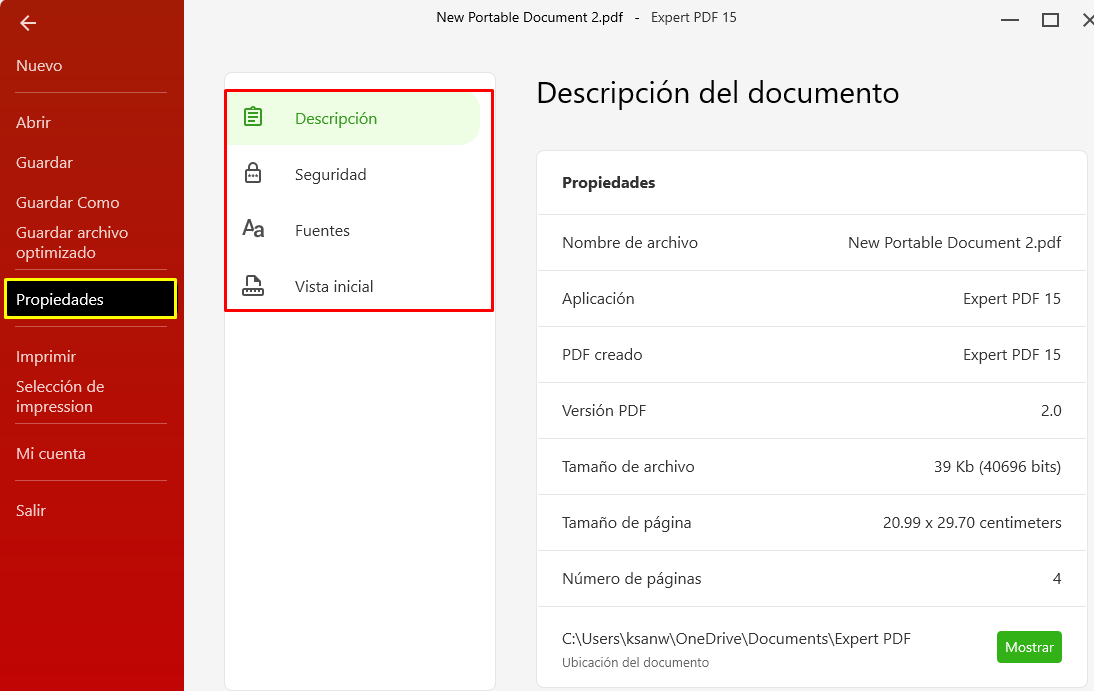This screenshot has width=1094, height=691.
Task: Click the file size 39 Kb (40696 bits)
Action: tap(997, 466)
